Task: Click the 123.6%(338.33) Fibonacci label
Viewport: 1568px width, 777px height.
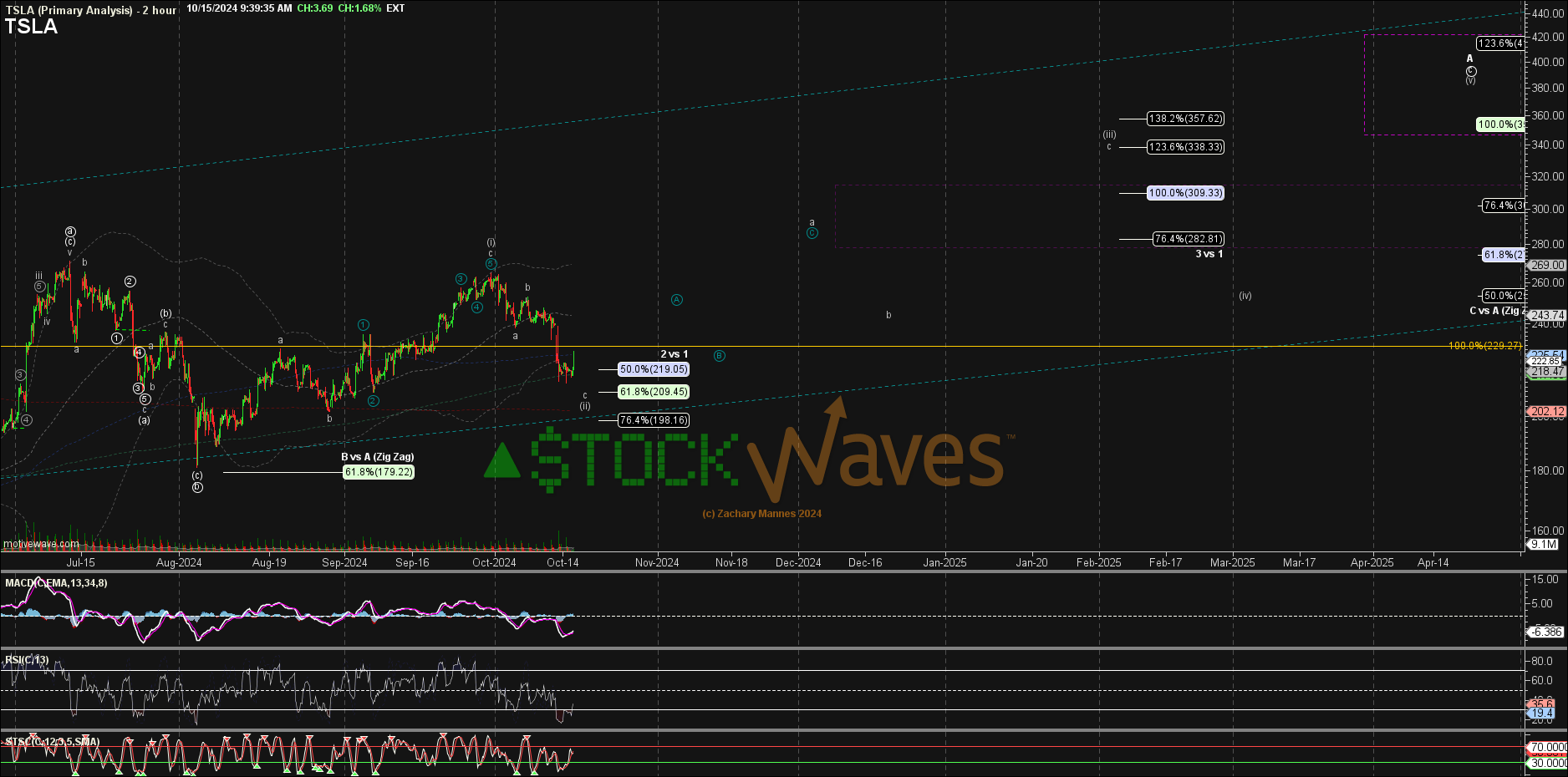Action: coord(1185,147)
